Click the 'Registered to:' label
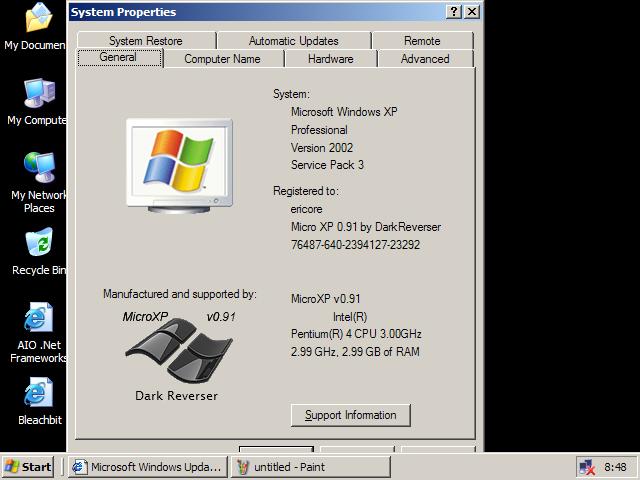 (306, 191)
